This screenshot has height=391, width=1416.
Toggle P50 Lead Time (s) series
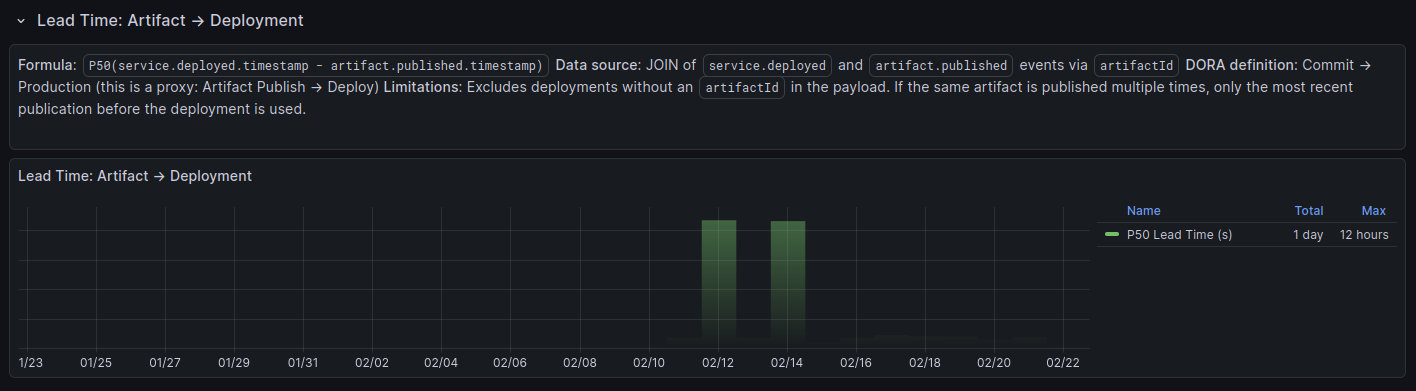(x=1179, y=235)
